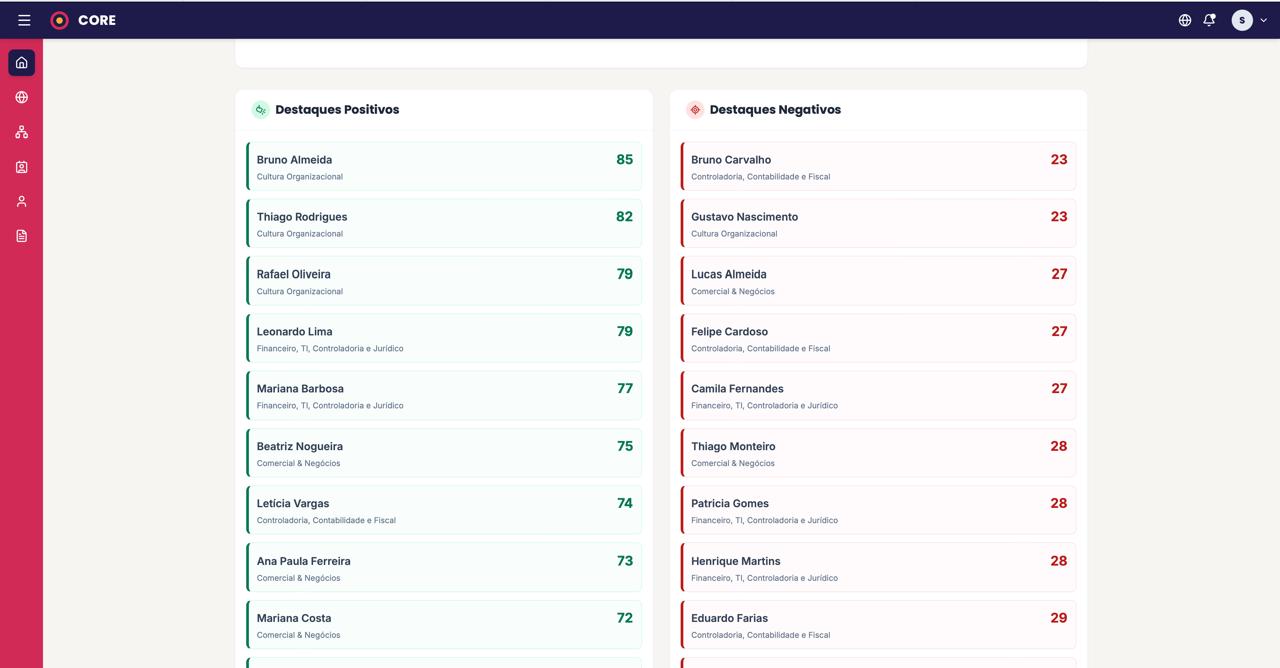Select the ID badge sidebar icon
The width and height of the screenshot is (1280, 668).
click(21, 167)
